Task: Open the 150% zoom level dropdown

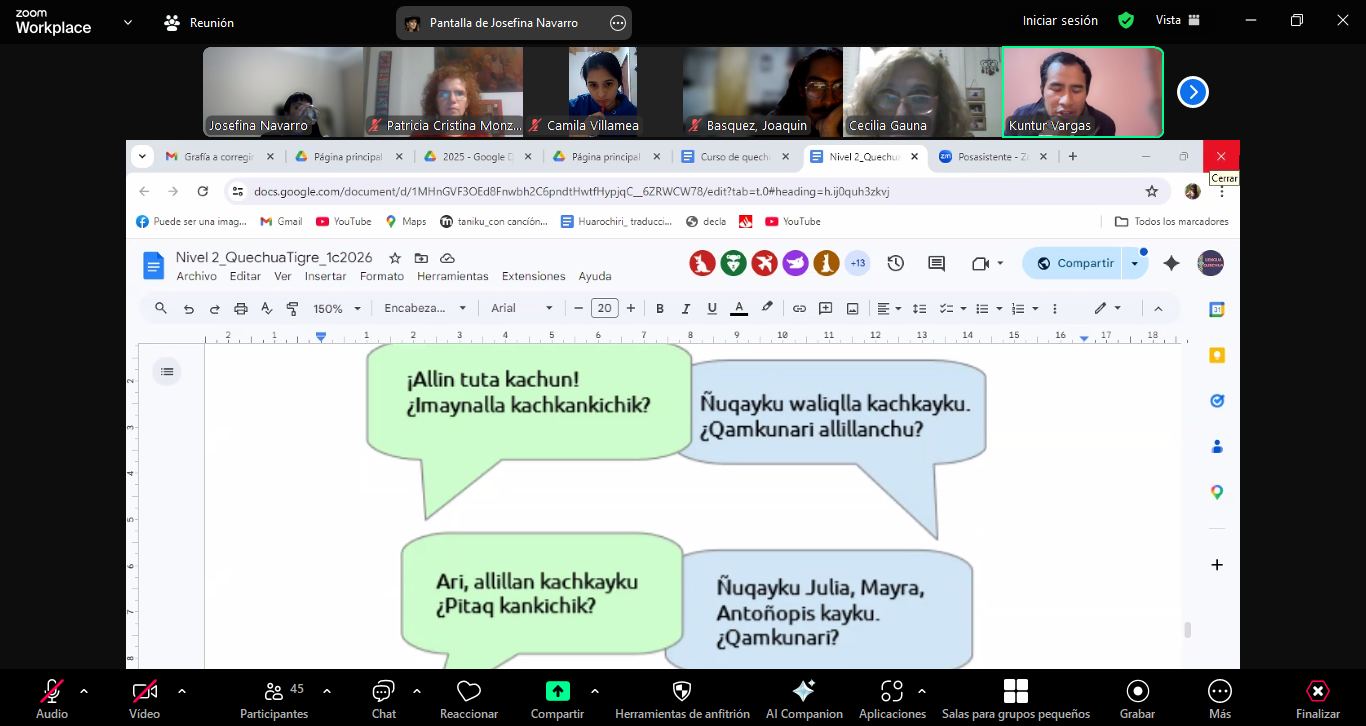Action: pos(336,309)
